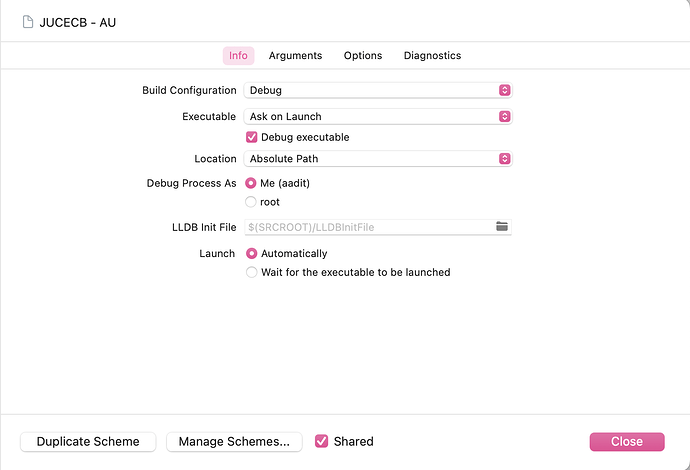Click the folder icon in LLDB Init File field
The height and width of the screenshot is (470, 690).
tap(502, 227)
